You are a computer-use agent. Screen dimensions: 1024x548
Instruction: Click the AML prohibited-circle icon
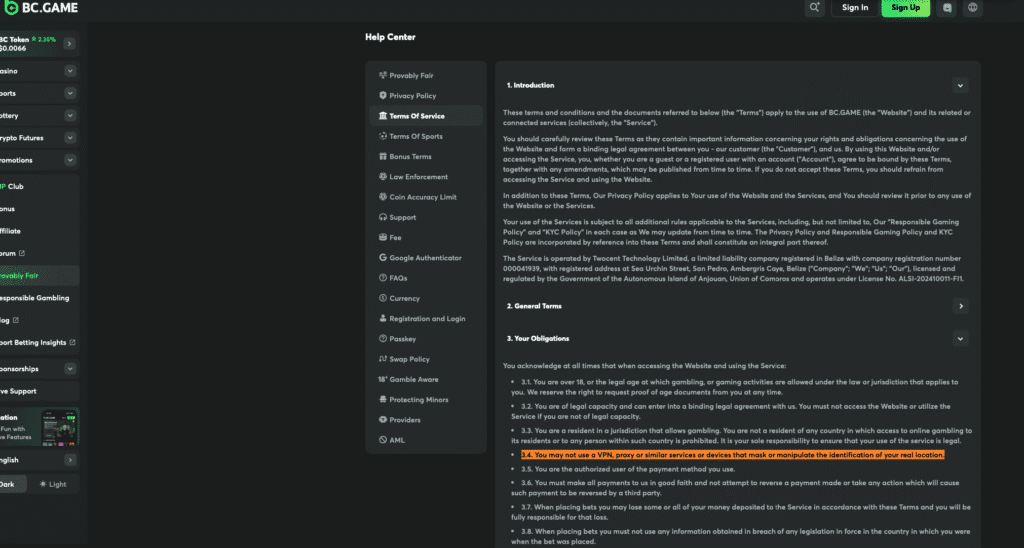pyautogui.click(x=383, y=440)
